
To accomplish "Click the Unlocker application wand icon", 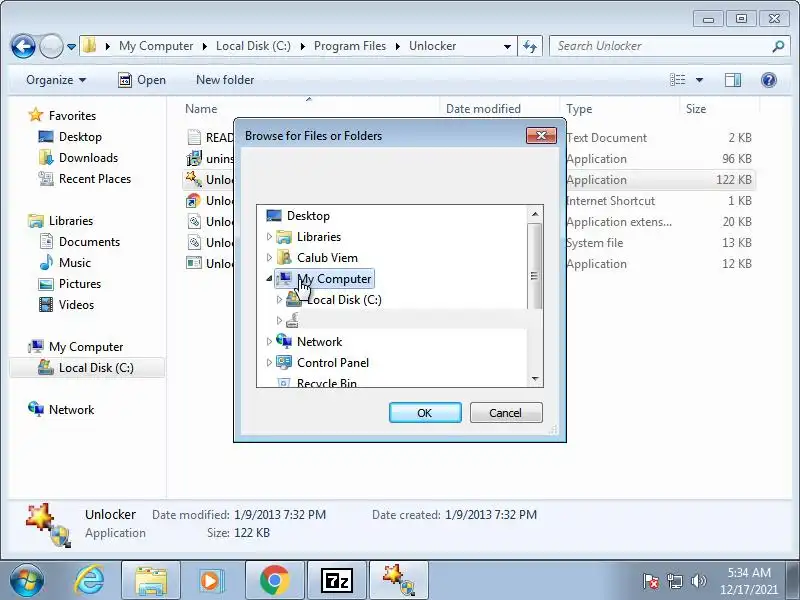I will pyautogui.click(x=194, y=179).
